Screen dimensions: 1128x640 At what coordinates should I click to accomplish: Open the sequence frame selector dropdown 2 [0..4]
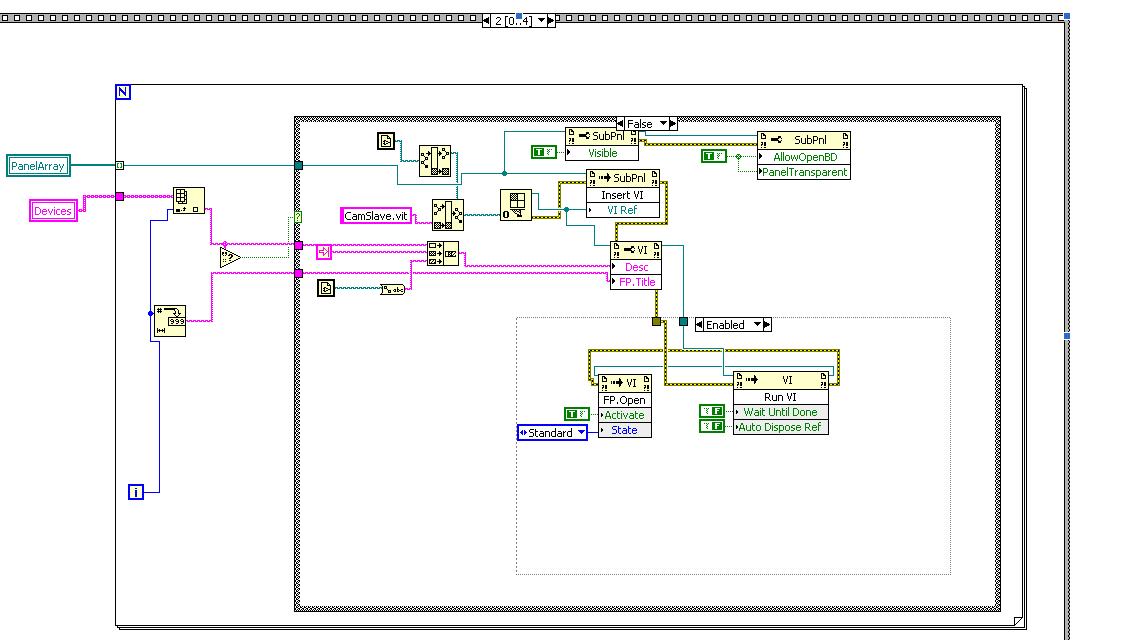pos(542,21)
